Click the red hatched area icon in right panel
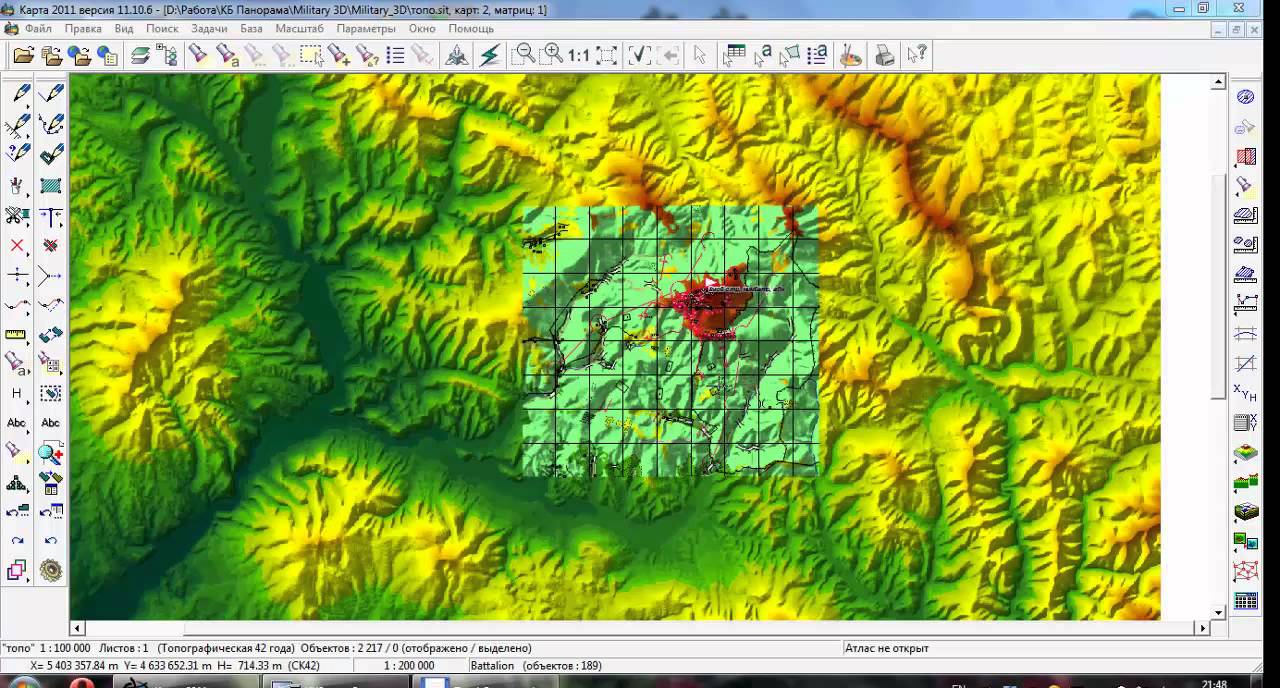The height and width of the screenshot is (688, 1280). (x=1245, y=156)
